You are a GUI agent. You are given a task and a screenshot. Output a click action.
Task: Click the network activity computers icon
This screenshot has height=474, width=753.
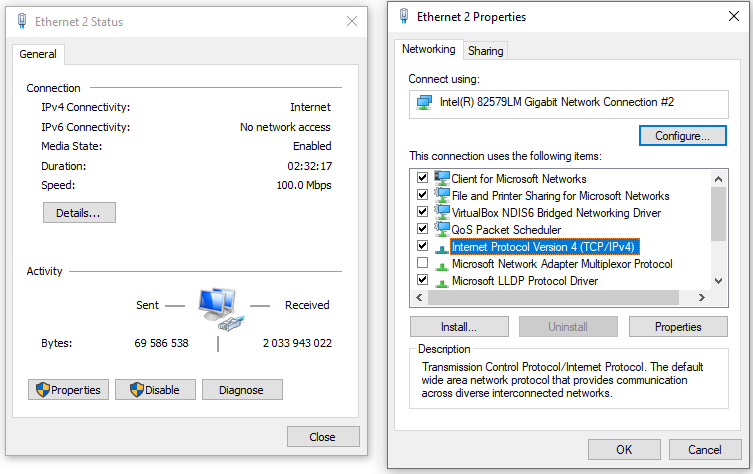pos(221,309)
